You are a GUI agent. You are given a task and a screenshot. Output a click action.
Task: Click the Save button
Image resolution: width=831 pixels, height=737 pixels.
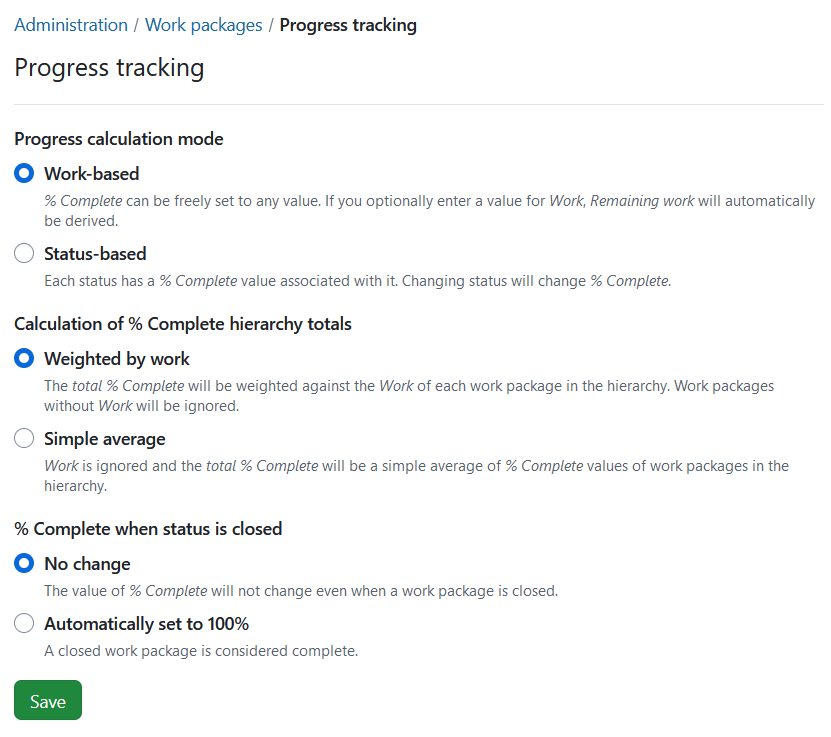point(47,700)
